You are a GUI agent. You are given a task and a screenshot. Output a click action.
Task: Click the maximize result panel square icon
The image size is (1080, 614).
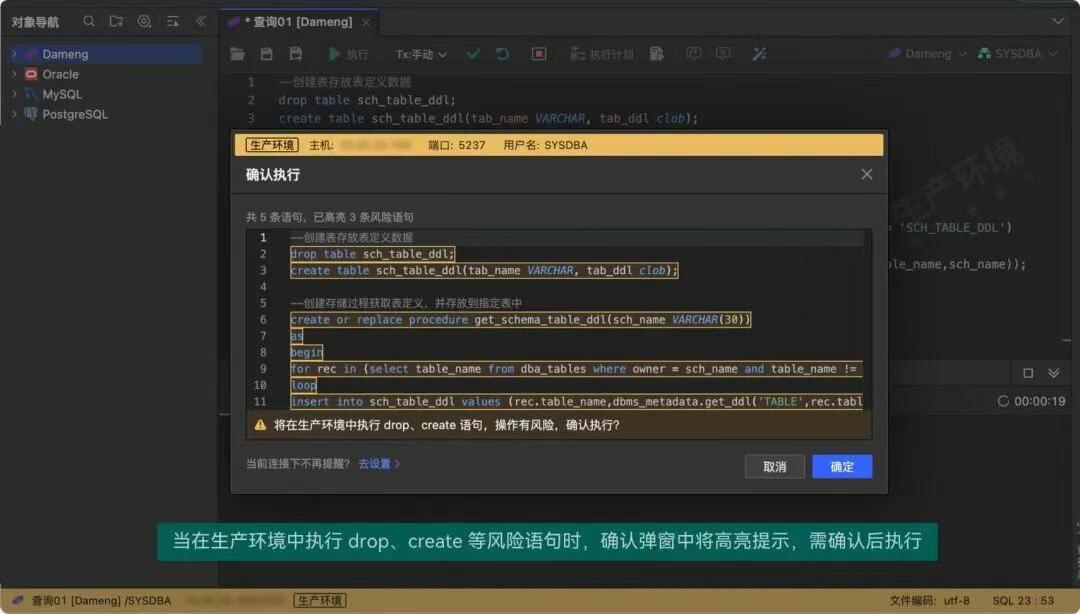(x=1028, y=373)
